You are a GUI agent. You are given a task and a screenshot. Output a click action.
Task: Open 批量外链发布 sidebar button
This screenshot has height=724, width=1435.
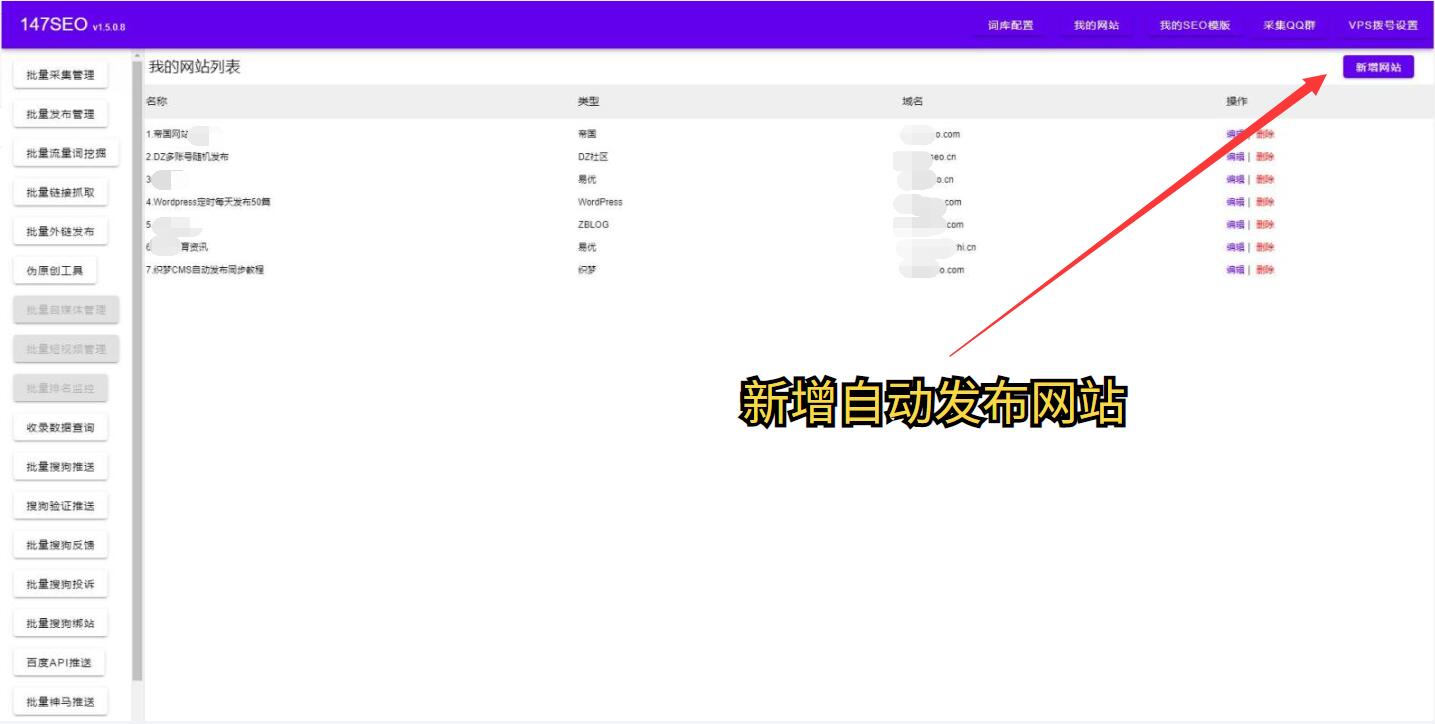[60, 232]
